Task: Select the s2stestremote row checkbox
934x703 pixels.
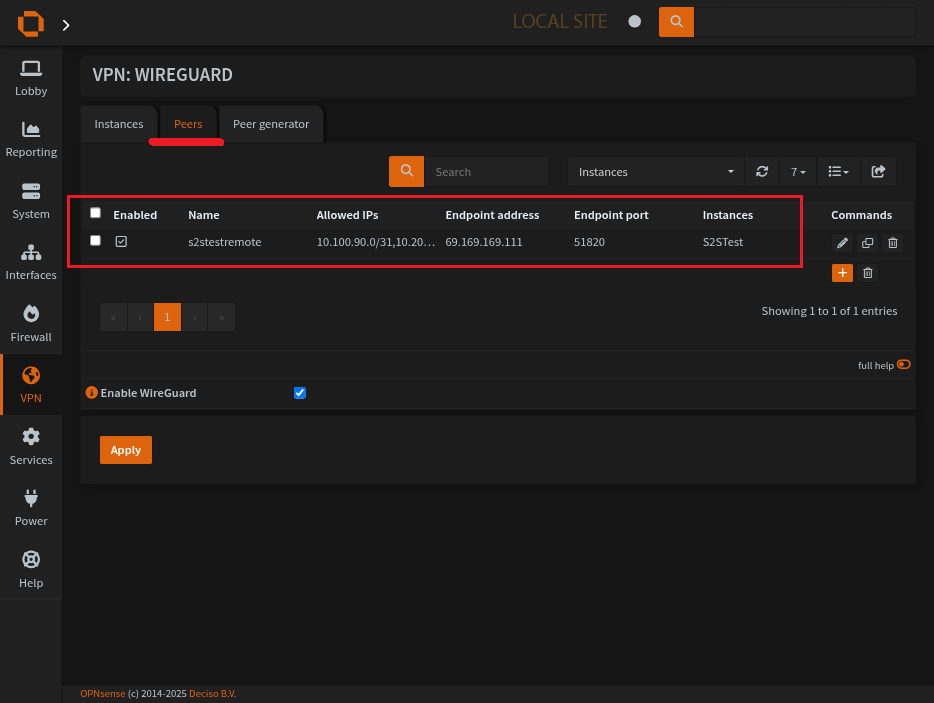Action: click(x=95, y=240)
